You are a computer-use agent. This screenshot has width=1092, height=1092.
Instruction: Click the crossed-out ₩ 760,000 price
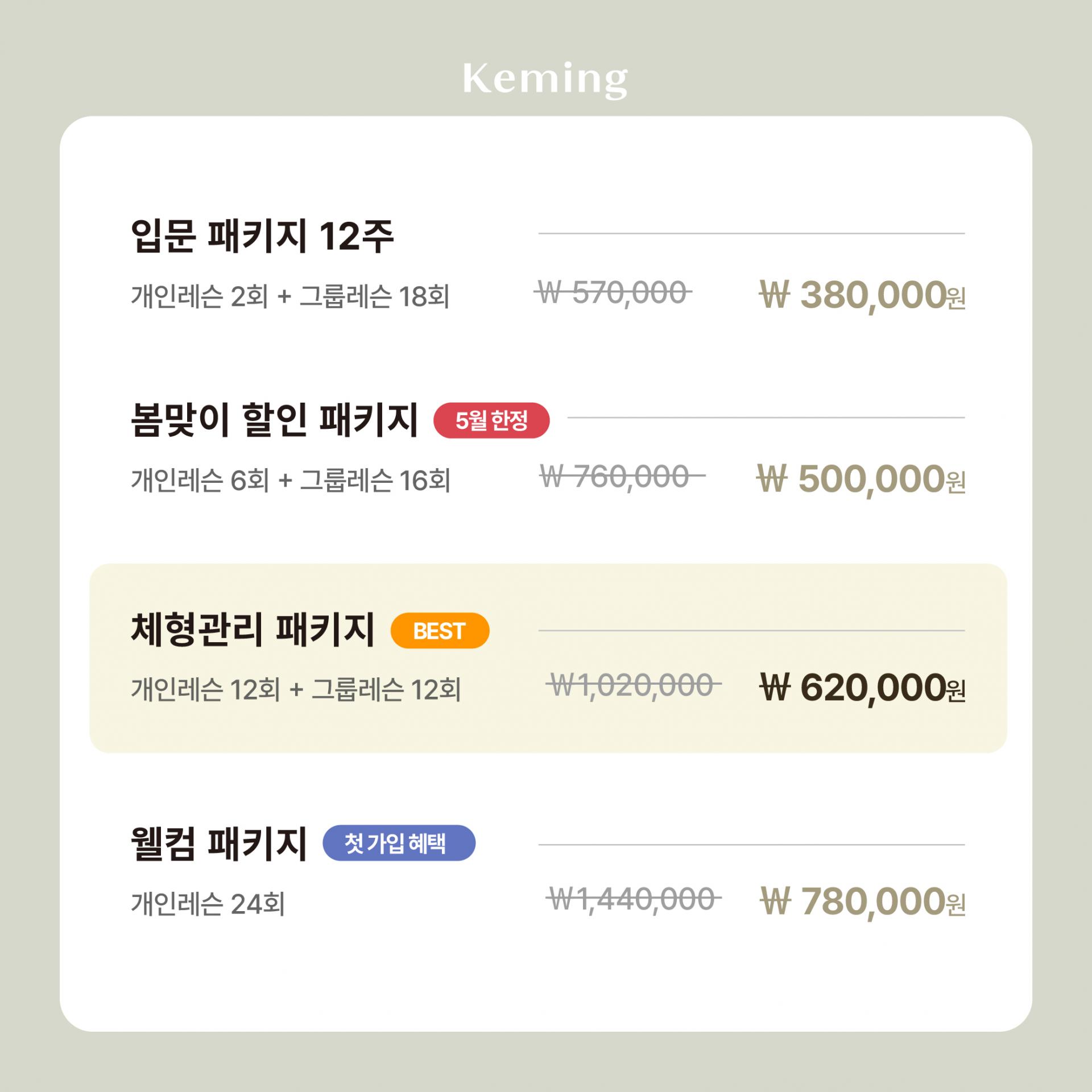pyautogui.click(x=622, y=477)
